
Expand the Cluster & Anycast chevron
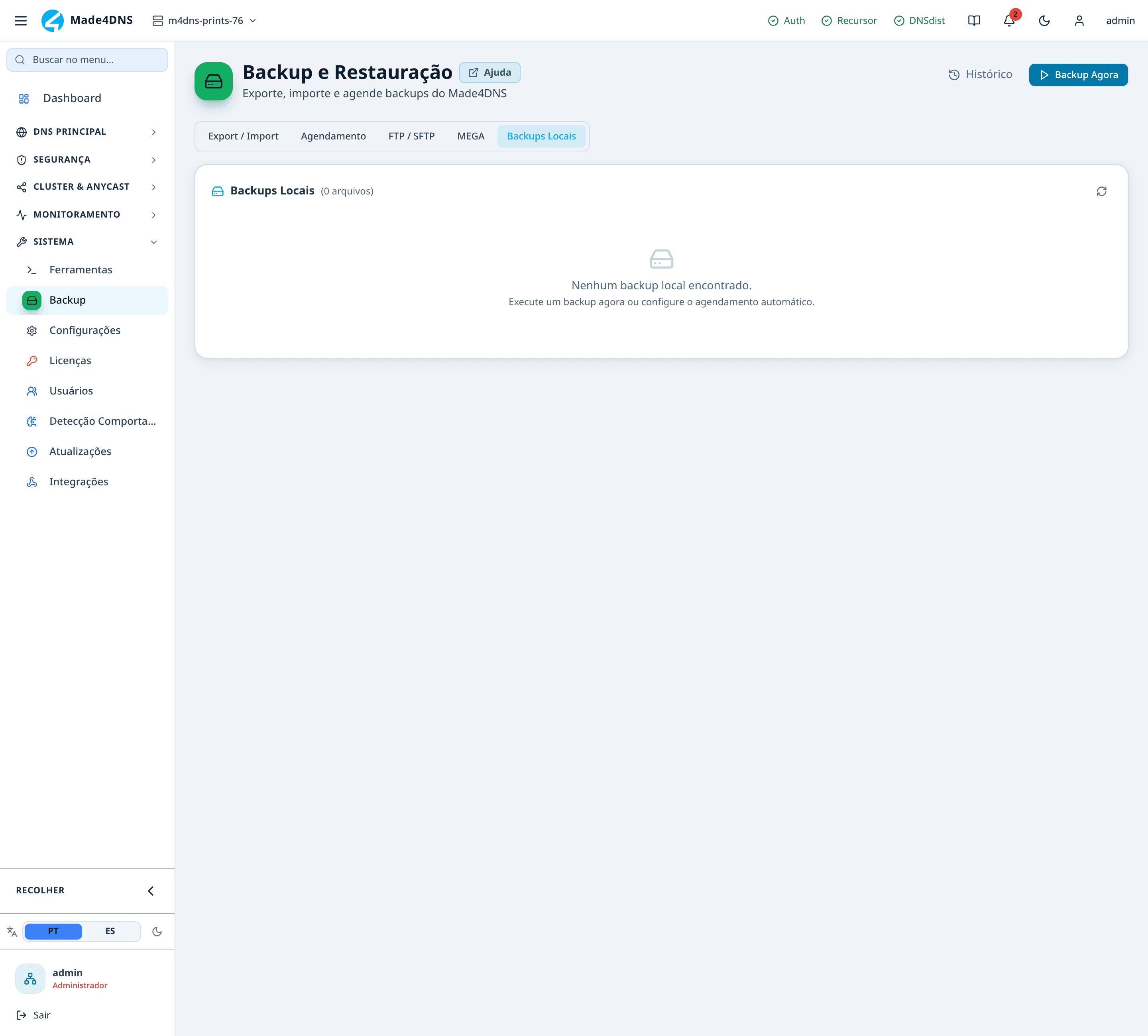point(154,187)
